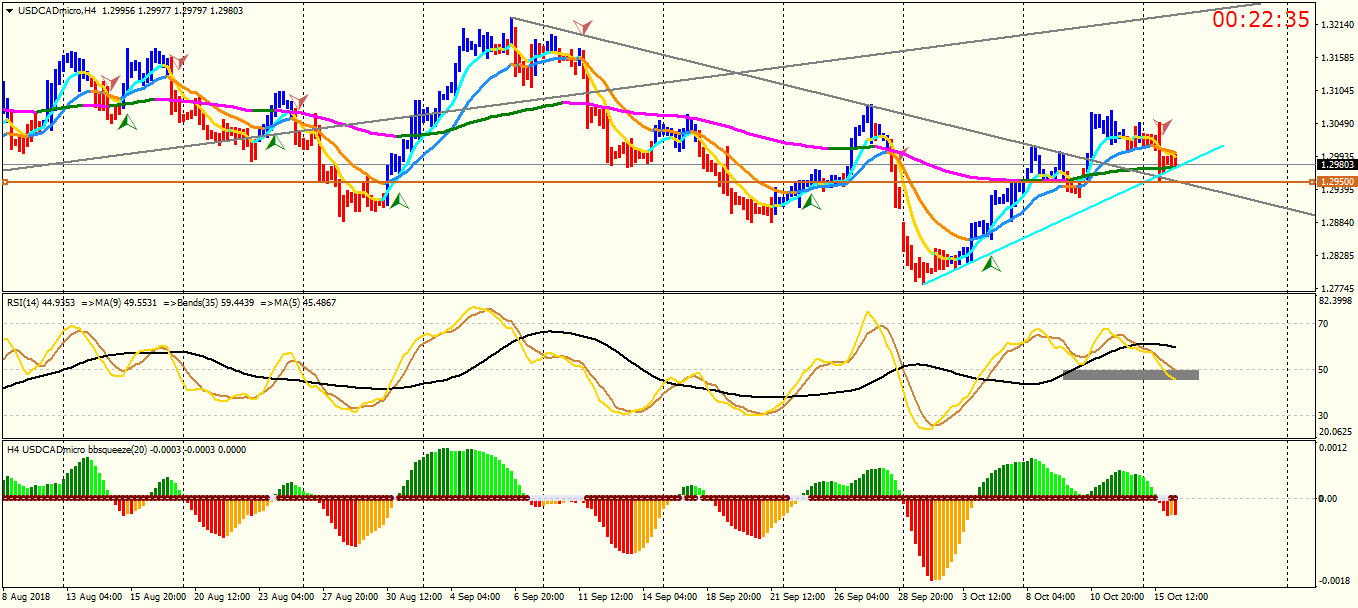Click the 27 Aug 20:00 time label
1358x608 pixels.
(351, 597)
